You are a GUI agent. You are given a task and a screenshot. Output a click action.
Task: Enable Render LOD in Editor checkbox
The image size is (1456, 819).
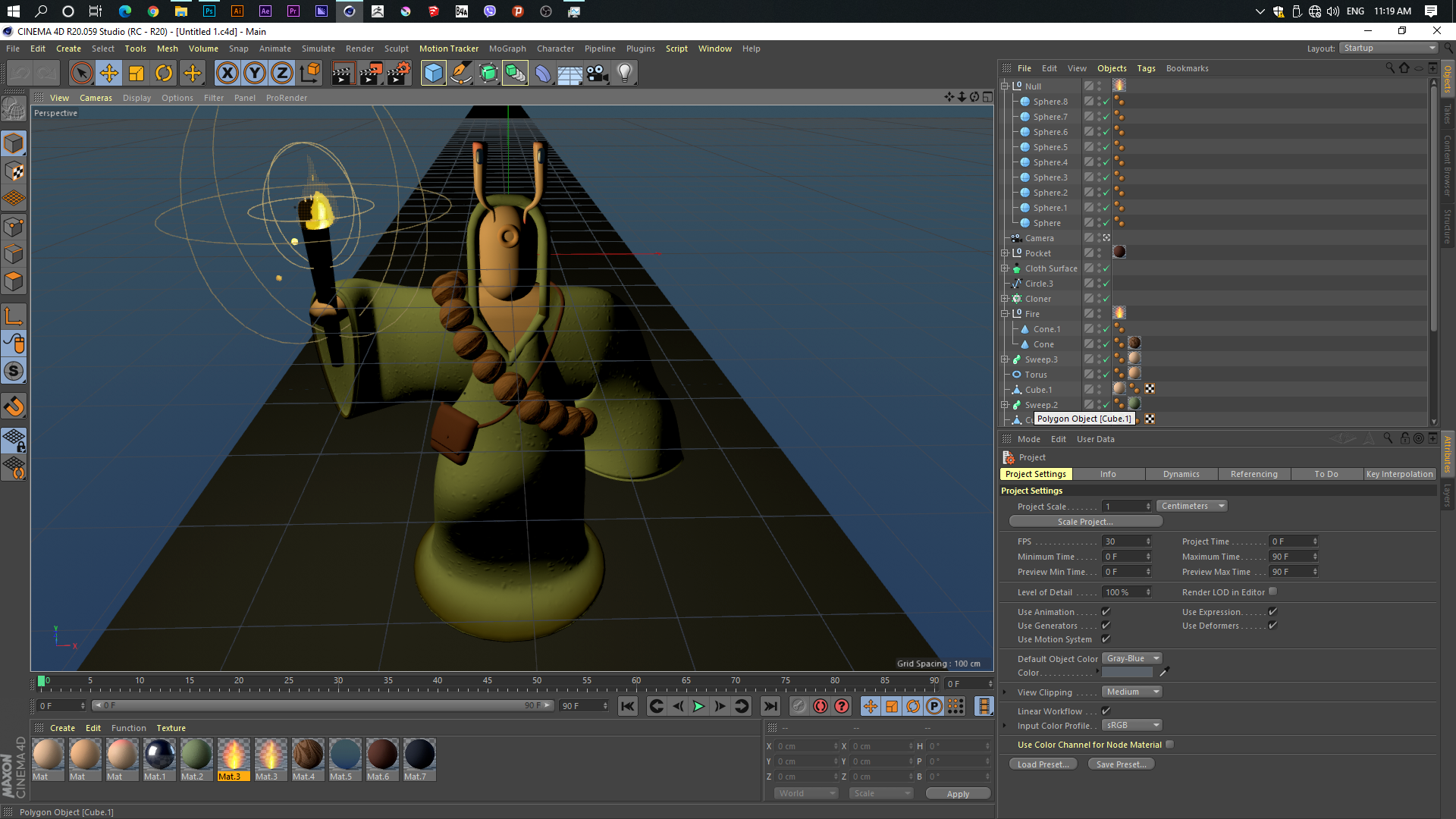(1273, 591)
